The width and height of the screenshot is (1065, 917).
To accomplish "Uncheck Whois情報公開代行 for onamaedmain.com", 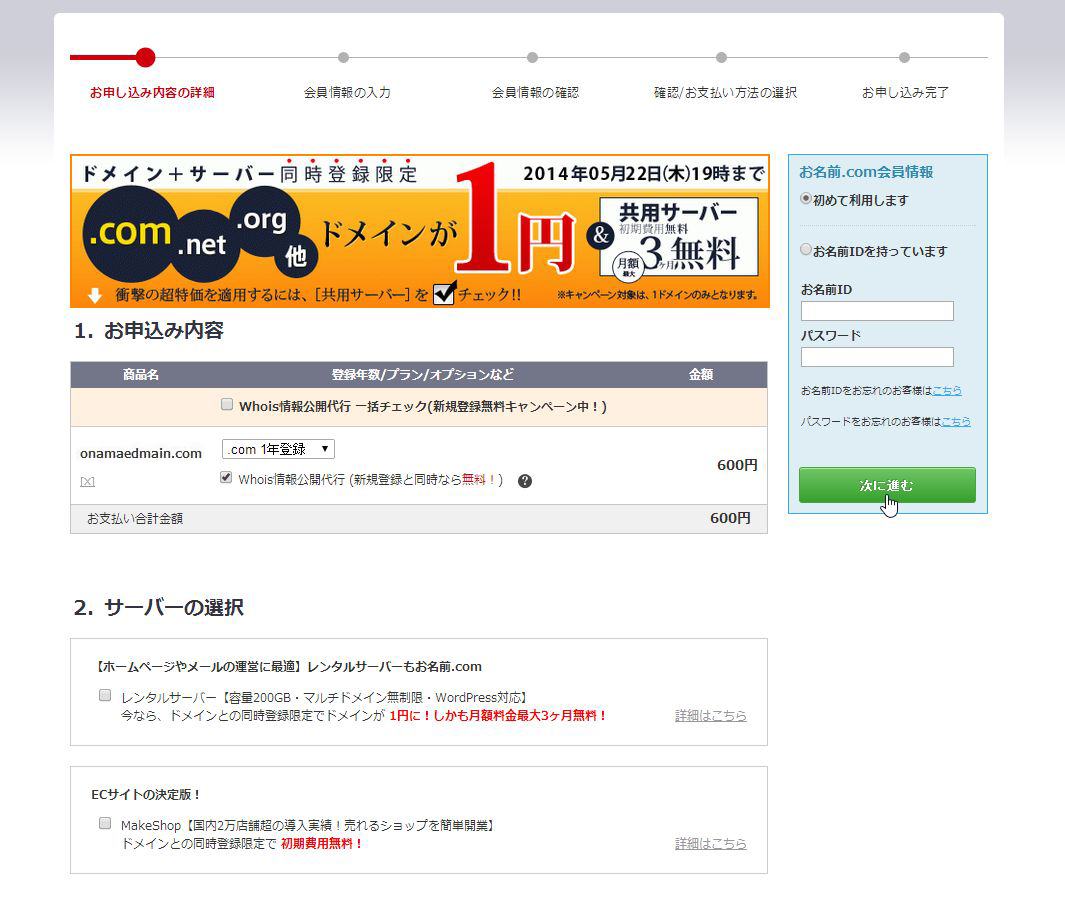I will pos(226,478).
